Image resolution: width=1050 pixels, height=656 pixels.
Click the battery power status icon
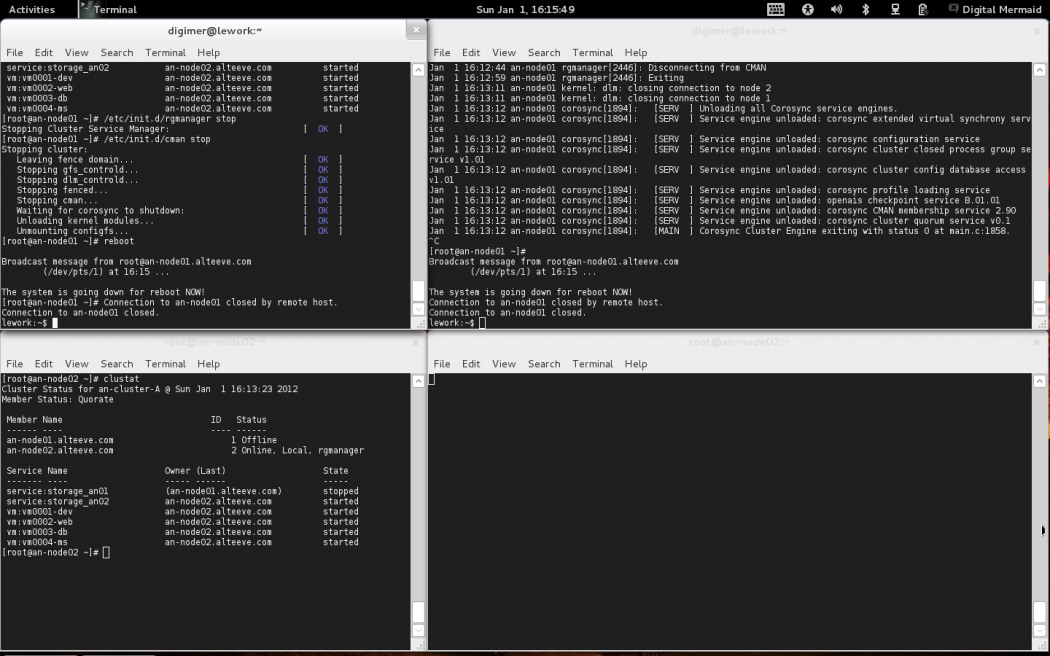click(x=922, y=9)
